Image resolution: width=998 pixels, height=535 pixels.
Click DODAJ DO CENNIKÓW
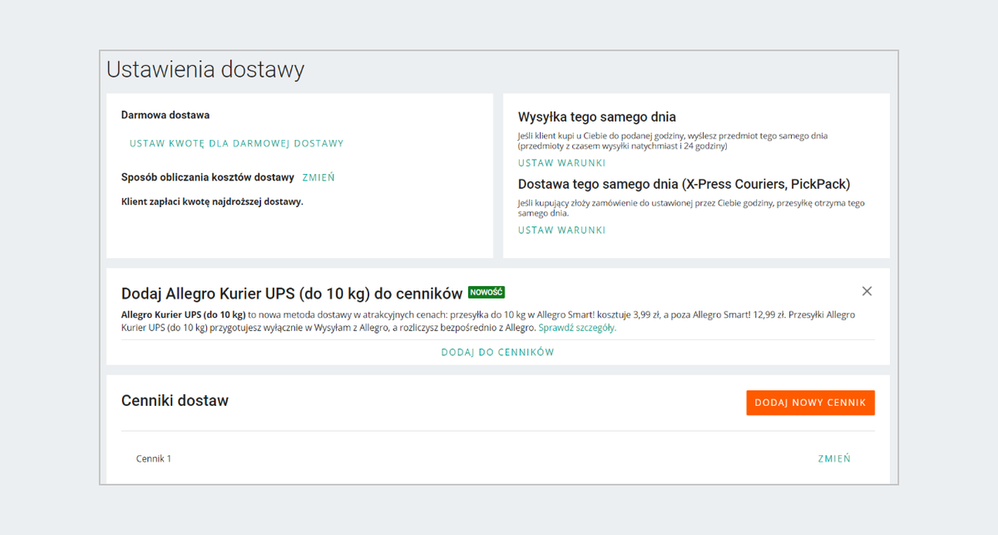click(497, 352)
